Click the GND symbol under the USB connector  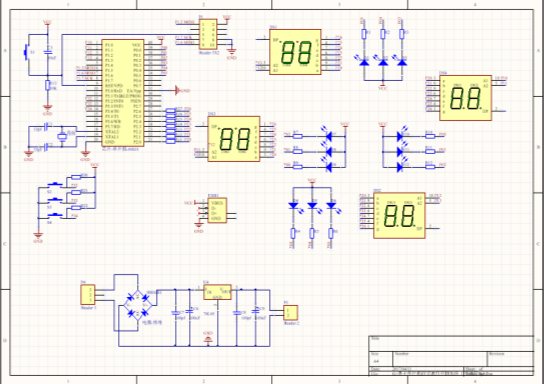pos(198,226)
